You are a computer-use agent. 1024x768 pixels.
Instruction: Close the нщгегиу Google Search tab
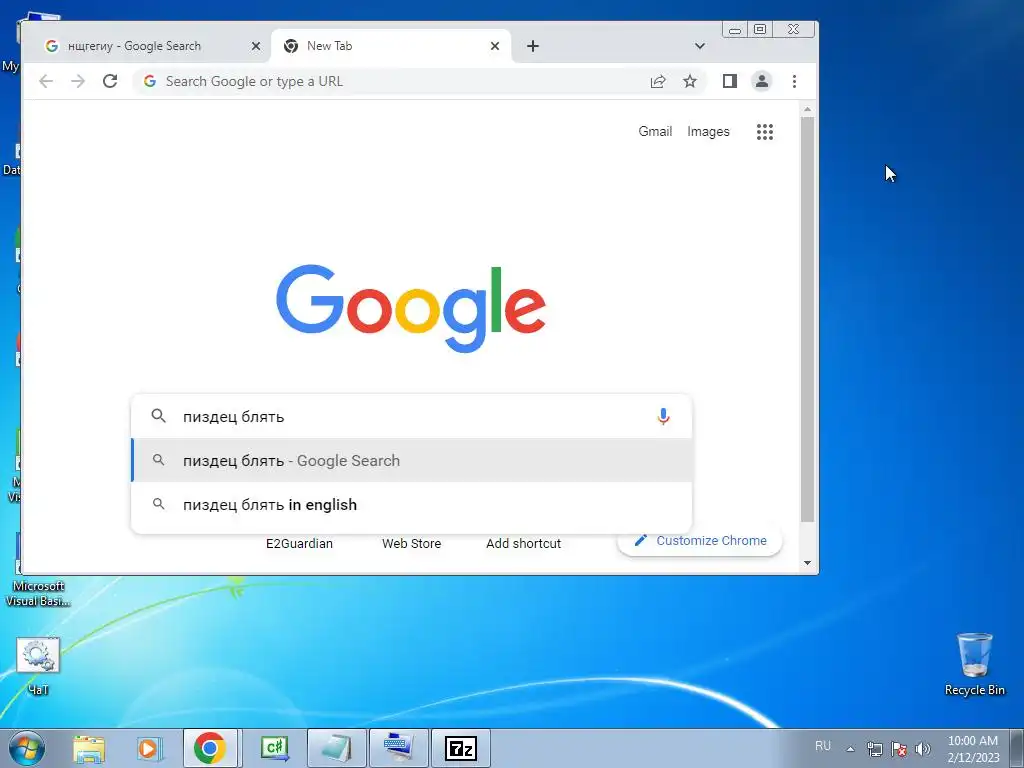(x=256, y=46)
